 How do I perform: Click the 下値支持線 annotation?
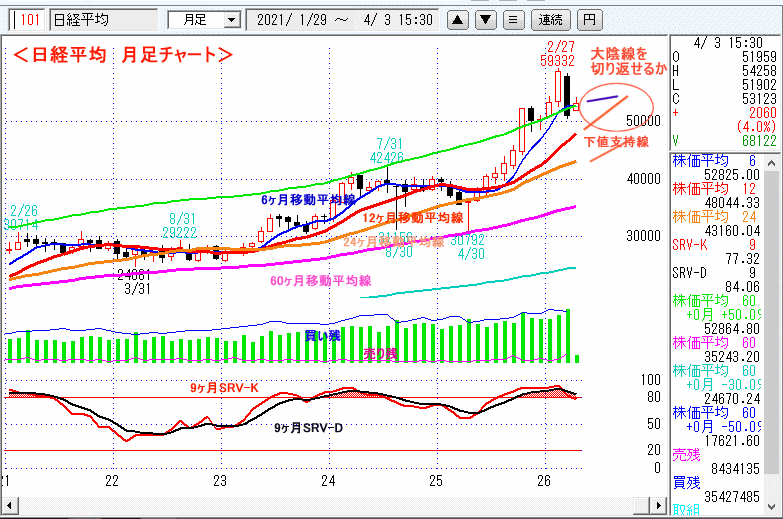point(616,142)
